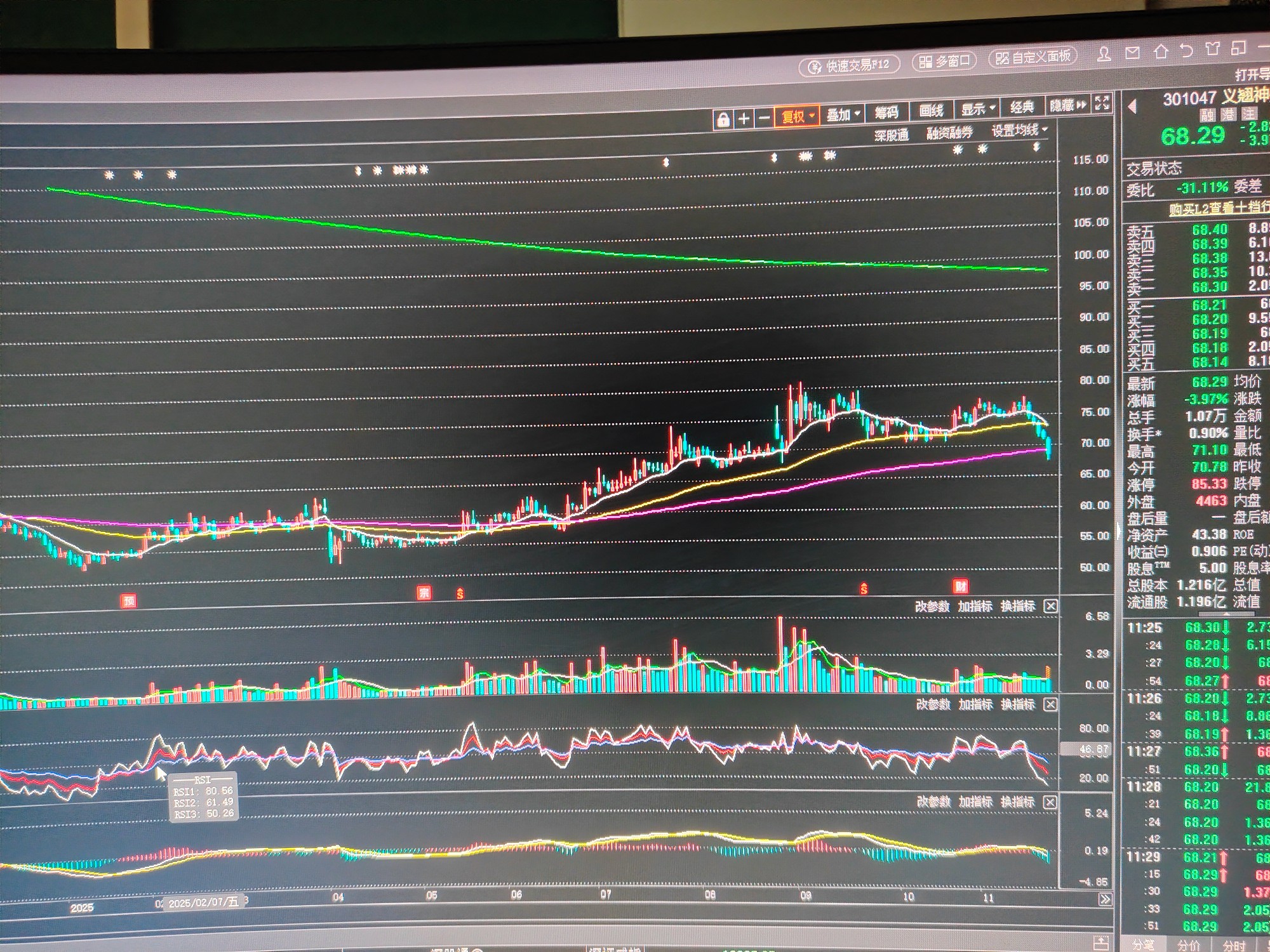
Task: Click the chart lock icon
Action: point(723,119)
